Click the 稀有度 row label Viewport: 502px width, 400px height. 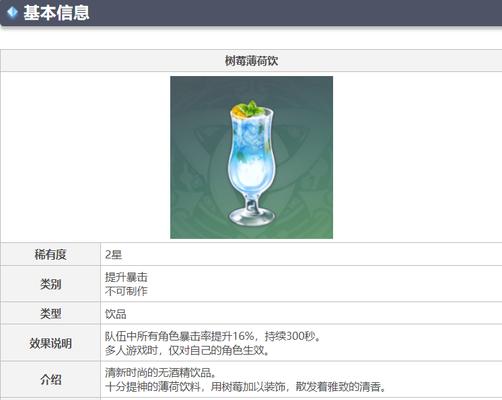click(x=50, y=255)
